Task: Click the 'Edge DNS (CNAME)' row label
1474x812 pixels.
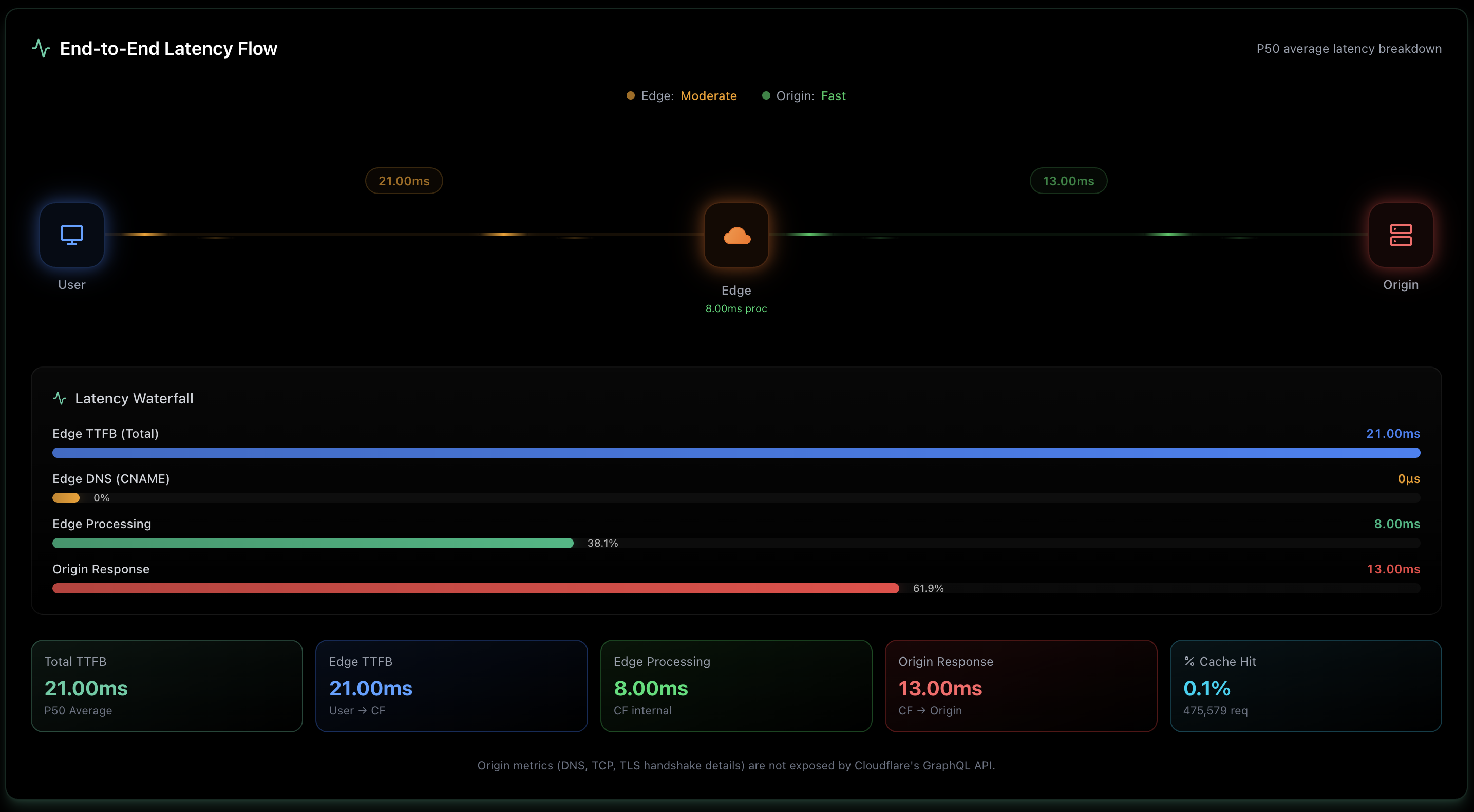Action: 111,478
